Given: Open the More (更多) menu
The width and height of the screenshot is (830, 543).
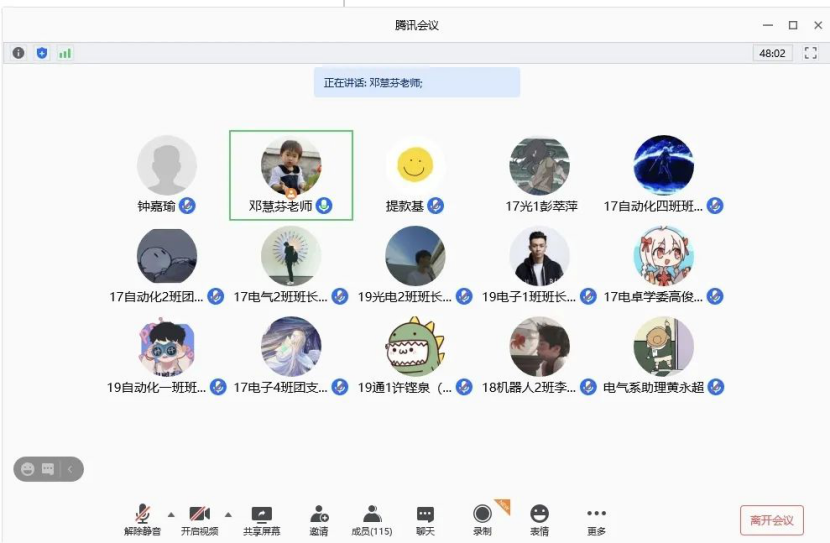Looking at the screenshot, I should [x=596, y=519].
